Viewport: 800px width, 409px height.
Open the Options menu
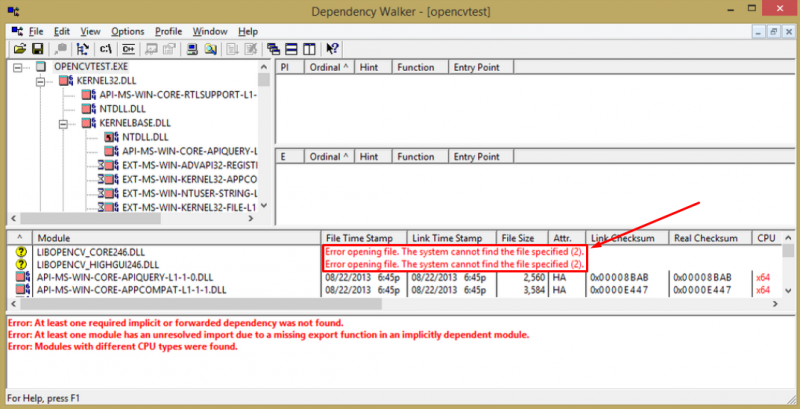(x=127, y=31)
